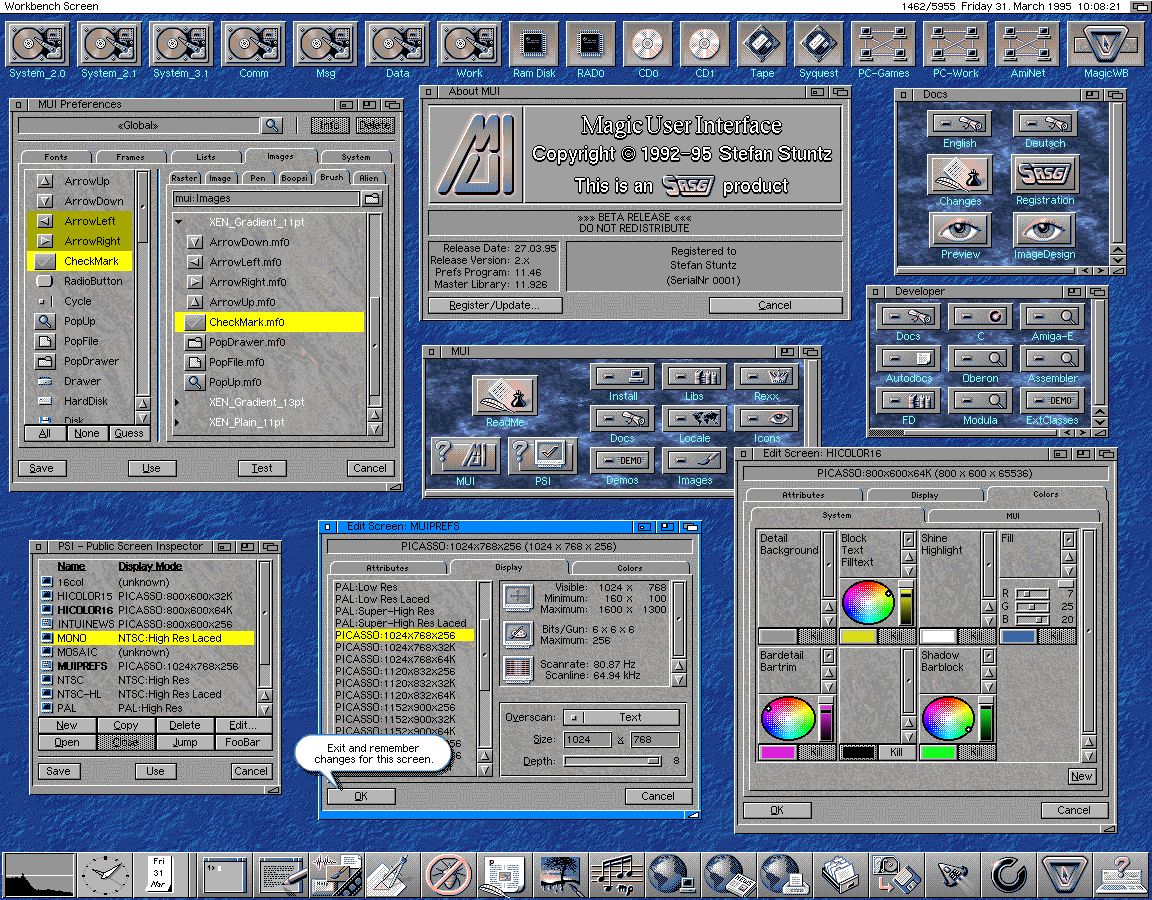Open the «Global» popup with magnifier button
Screen dimensions: 1152x900
271,125
